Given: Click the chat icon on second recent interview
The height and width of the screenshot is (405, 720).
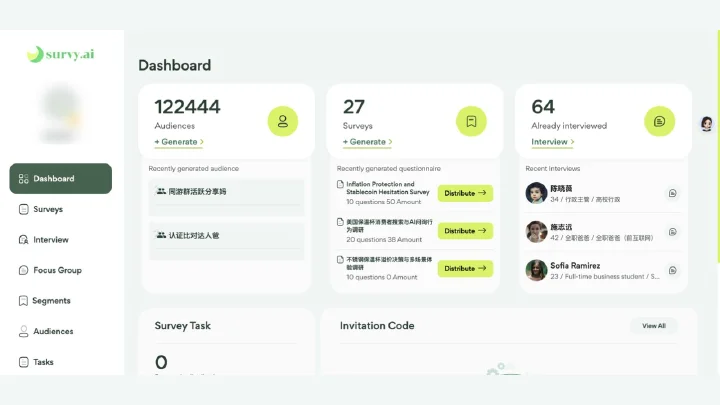Looking at the screenshot, I should tap(673, 232).
